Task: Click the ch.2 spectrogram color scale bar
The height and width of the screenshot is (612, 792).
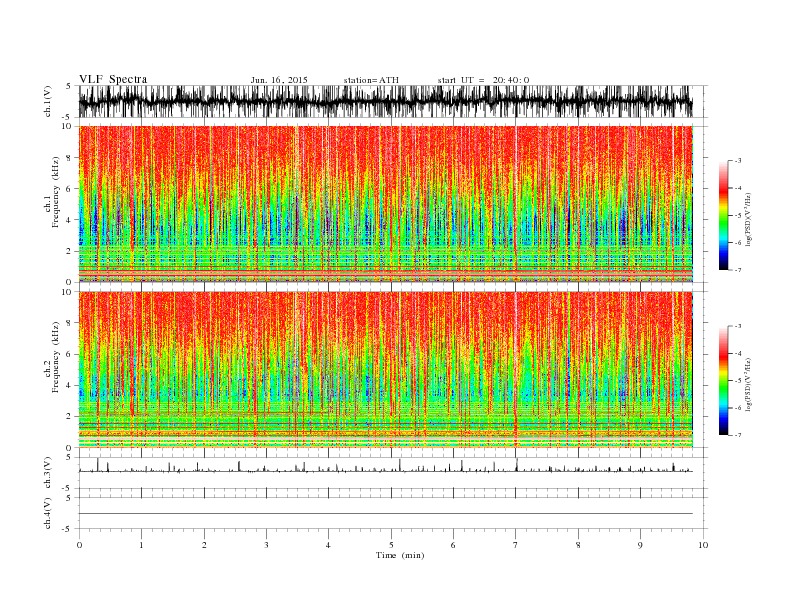Action: click(x=723, y=380)
